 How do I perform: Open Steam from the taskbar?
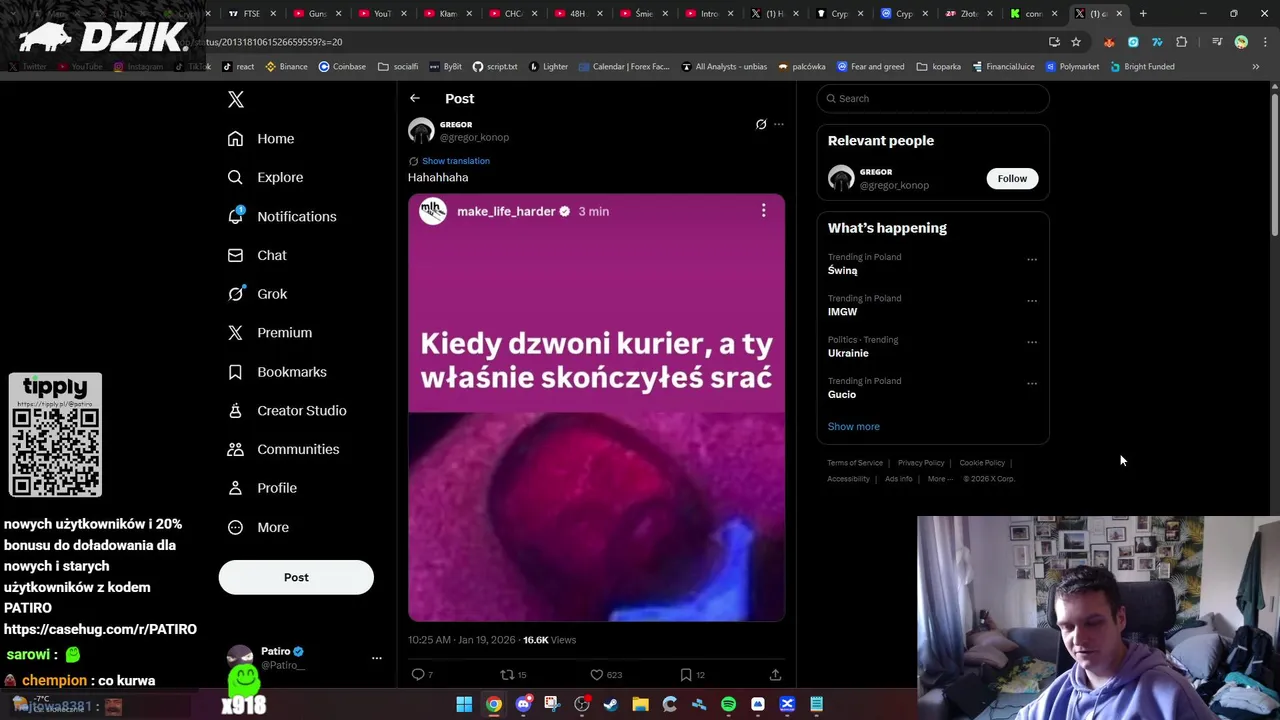611,705
